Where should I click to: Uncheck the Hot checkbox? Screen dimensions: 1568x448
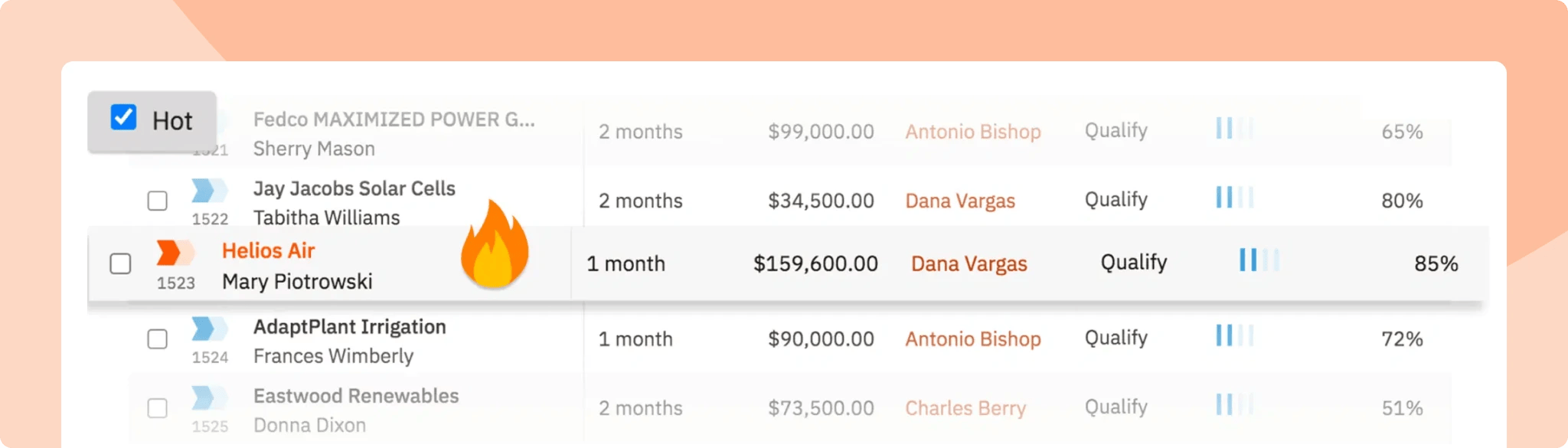(124, 118)
